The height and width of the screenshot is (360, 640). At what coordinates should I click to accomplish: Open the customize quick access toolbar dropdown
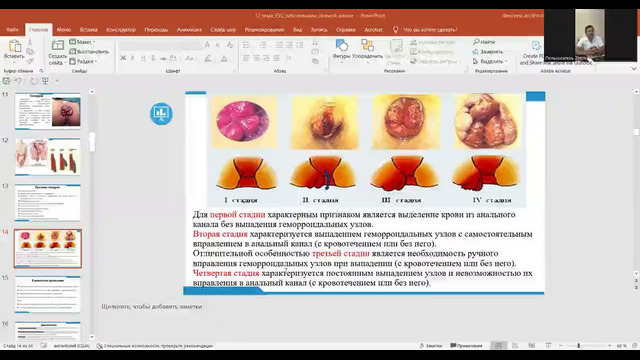pos(57,81)
